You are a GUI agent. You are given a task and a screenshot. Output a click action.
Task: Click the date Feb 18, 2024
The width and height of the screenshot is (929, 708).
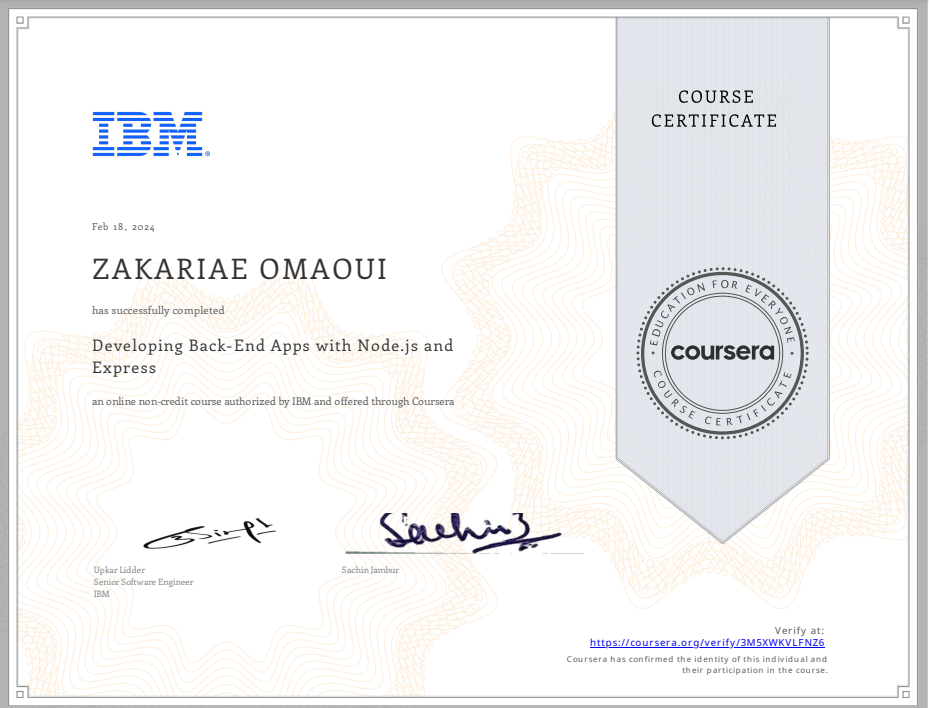[x=123, y=227]
